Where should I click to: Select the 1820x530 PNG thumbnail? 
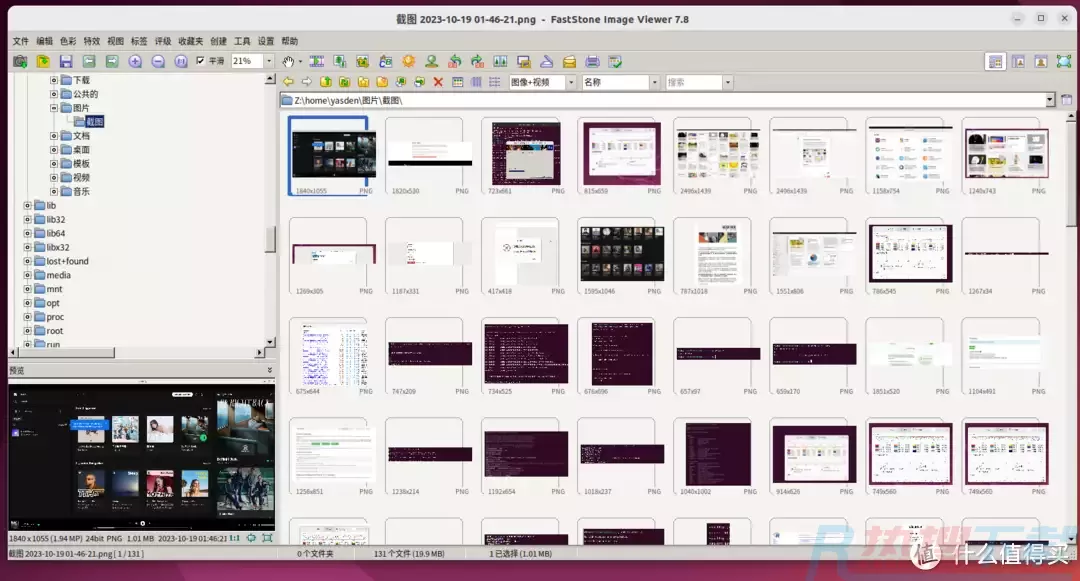point(429,154)
